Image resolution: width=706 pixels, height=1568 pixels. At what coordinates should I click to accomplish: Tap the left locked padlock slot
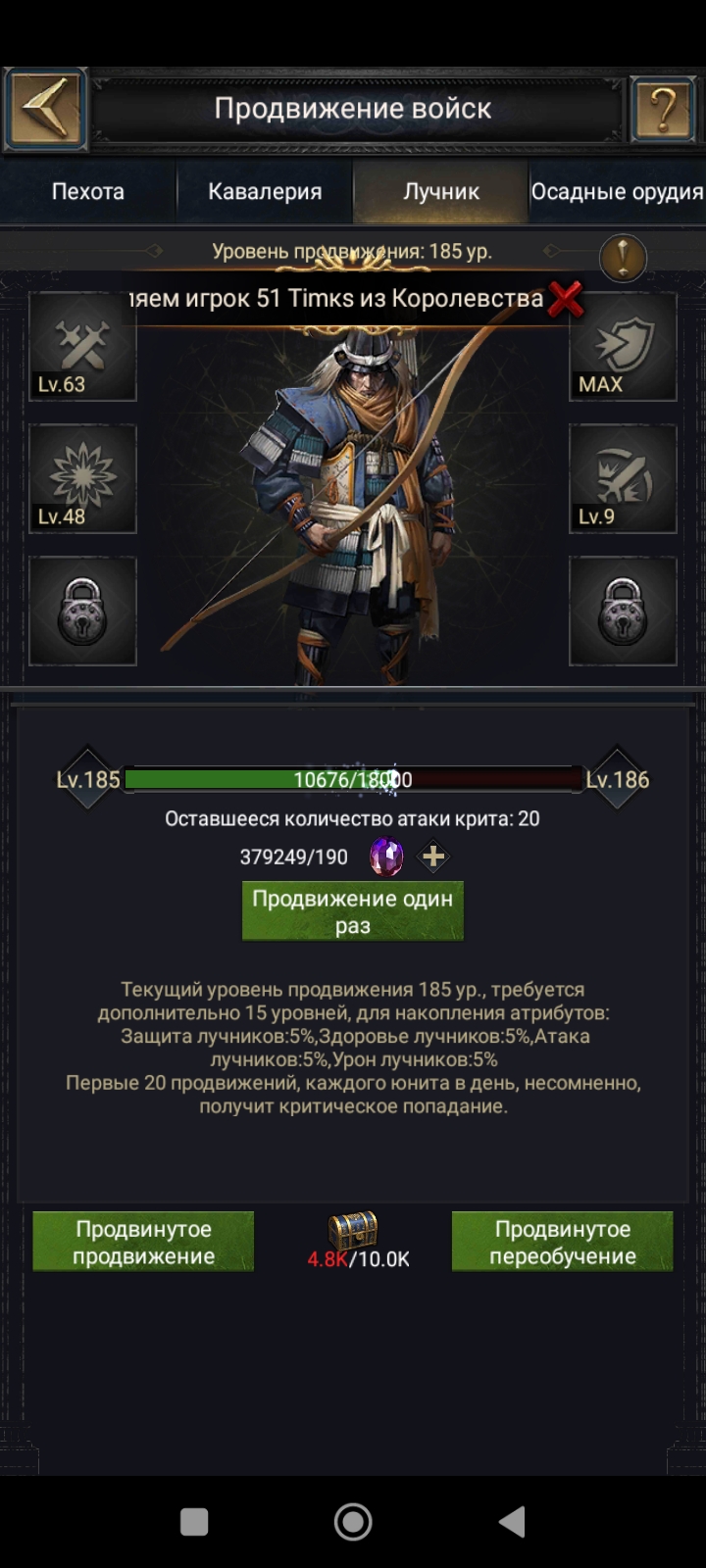[x=82, y=612]
